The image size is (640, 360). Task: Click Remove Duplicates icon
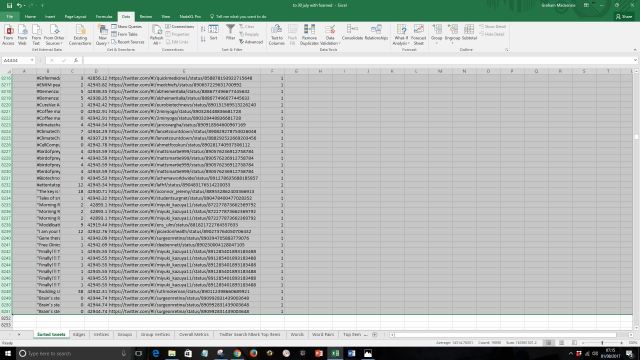(x=309, y=34)
